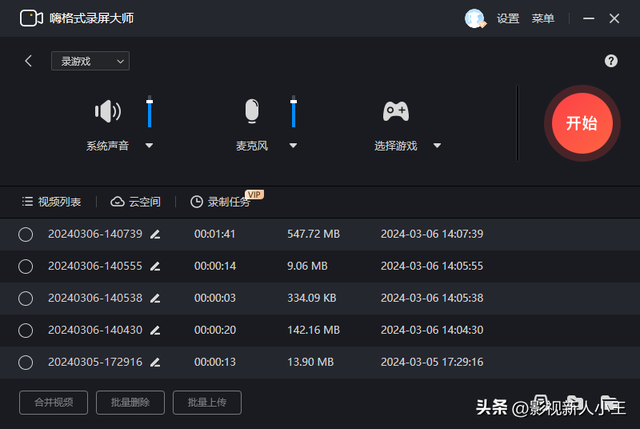
Task: Click the microphone icon
Action: coord(253,111)
